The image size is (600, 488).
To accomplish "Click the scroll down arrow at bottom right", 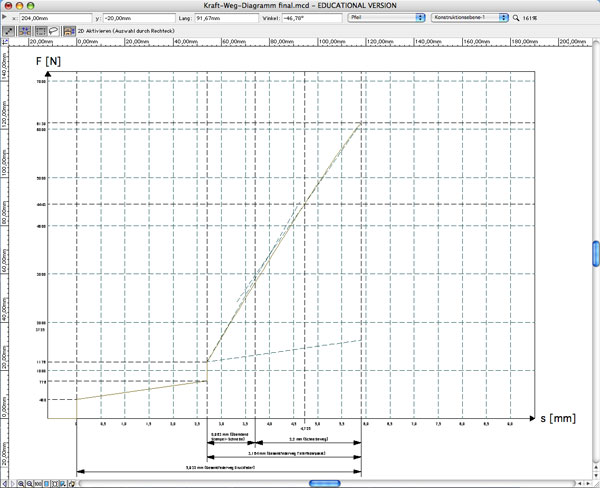I will (596, 475).
